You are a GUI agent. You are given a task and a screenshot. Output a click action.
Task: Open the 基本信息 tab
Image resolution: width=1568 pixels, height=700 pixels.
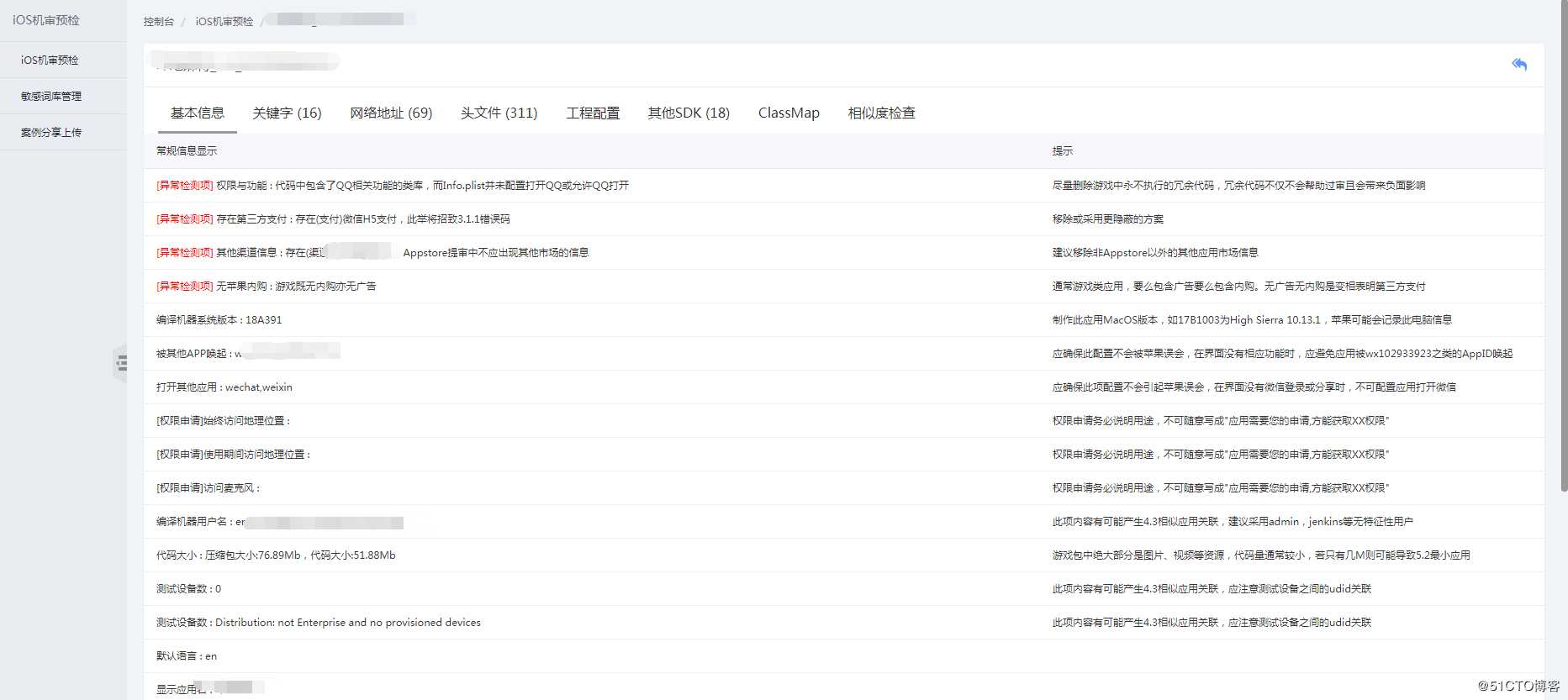(x=198, y=113)
